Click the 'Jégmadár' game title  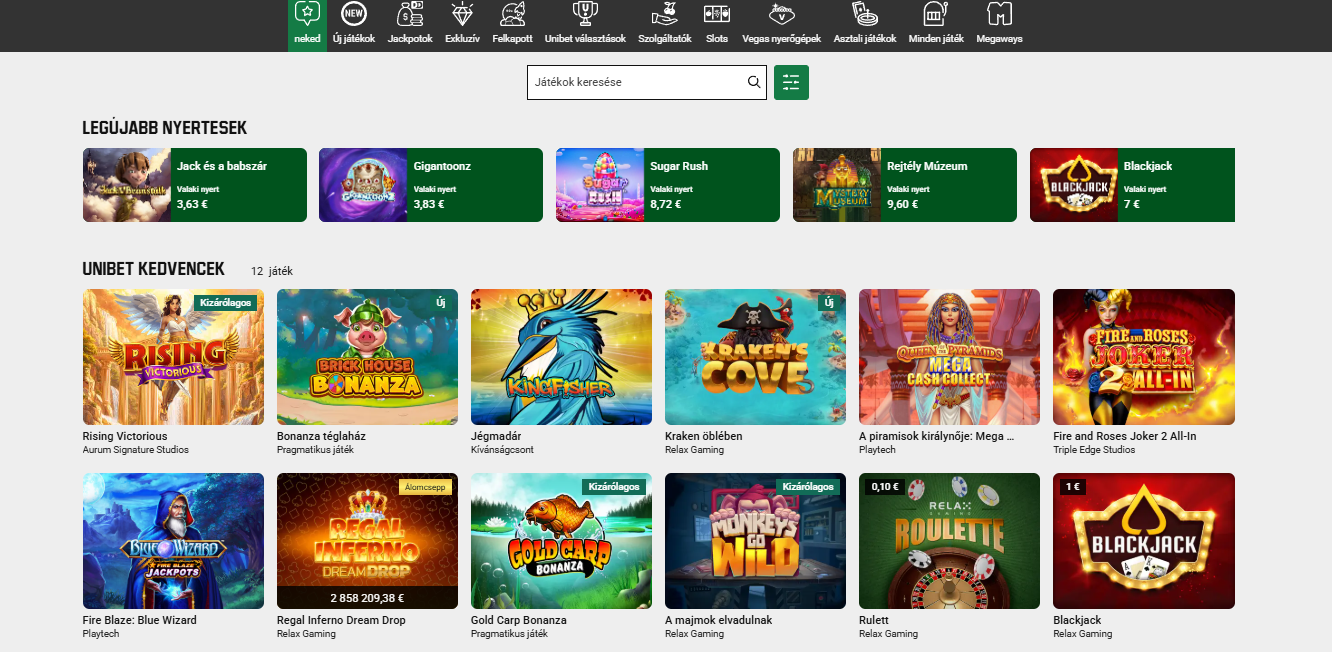[496, 436]
